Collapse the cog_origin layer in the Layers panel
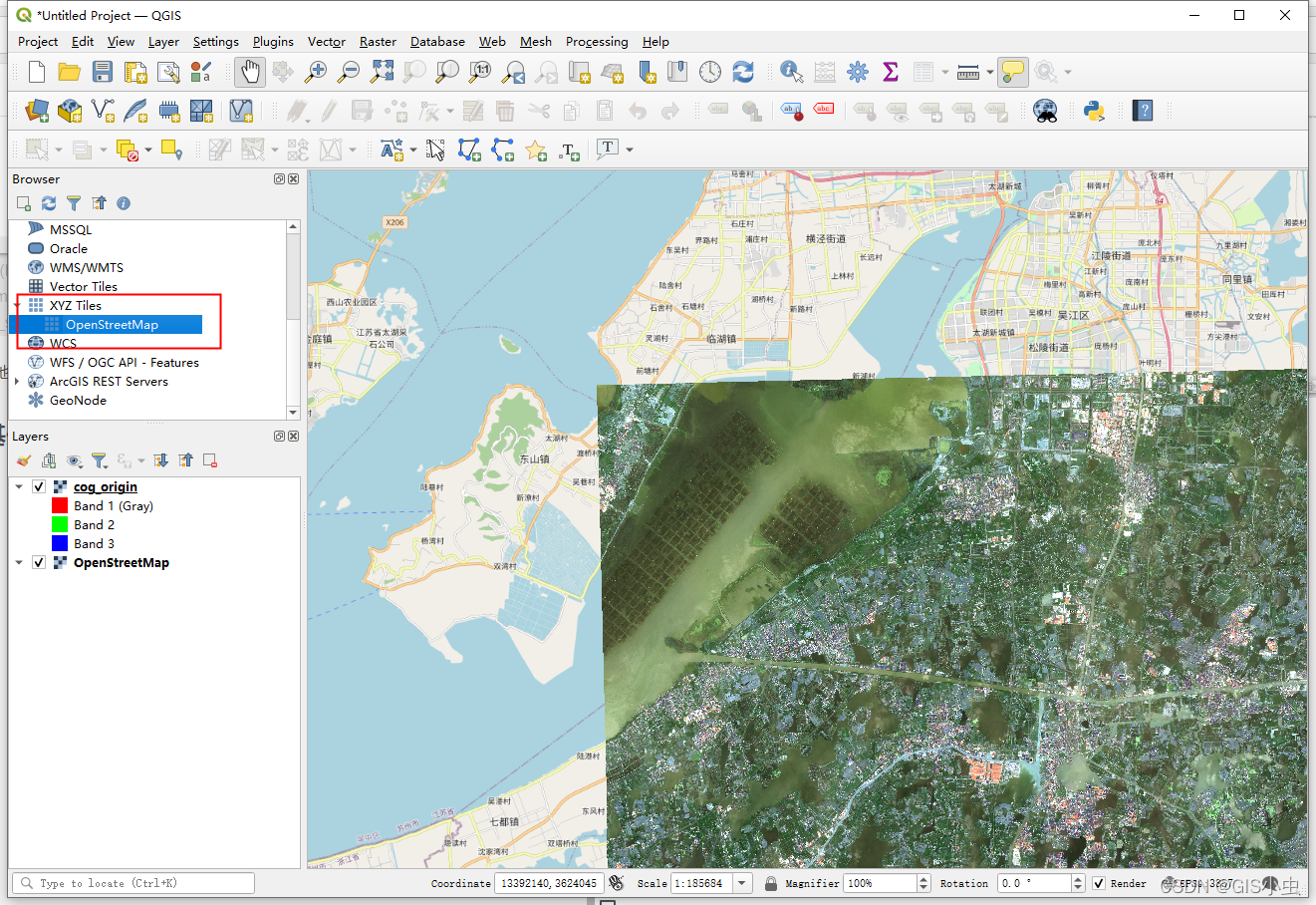Viewport: 1316px width, 905px height. 19,487
